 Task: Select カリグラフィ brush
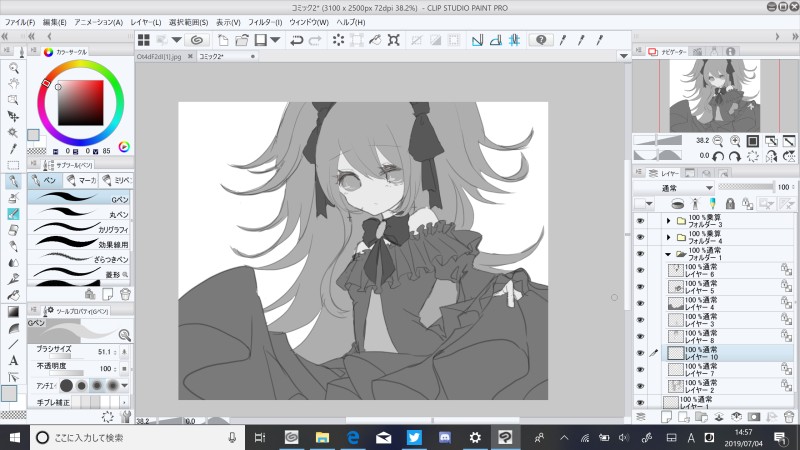(x=79, y=229)
